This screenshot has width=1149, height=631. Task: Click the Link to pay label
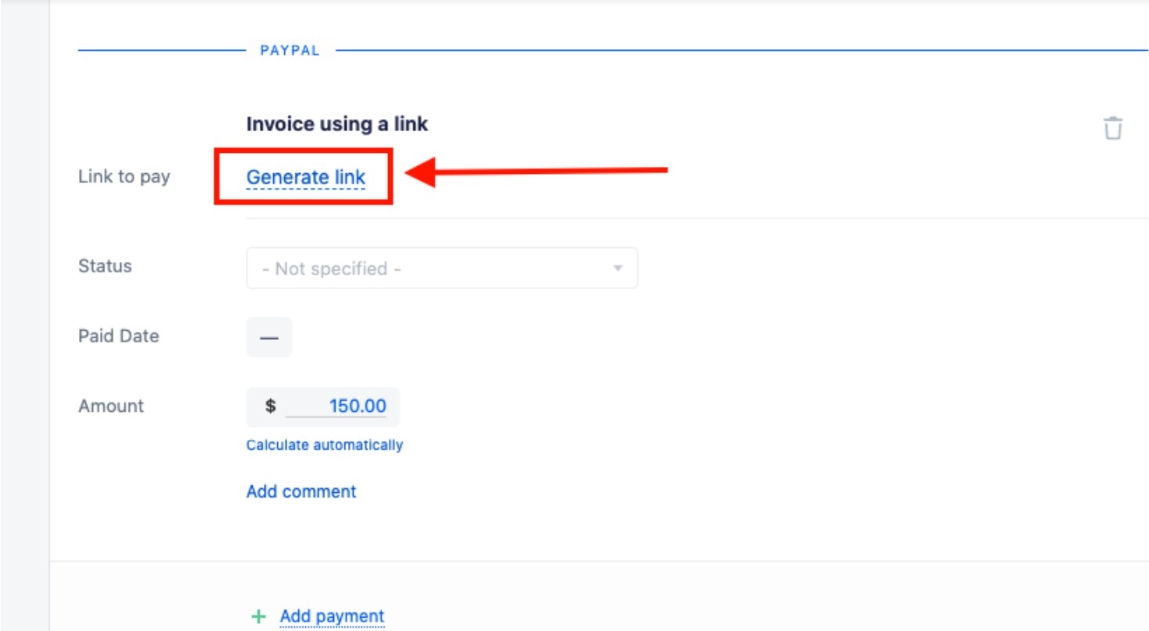(x=124, y=177)
